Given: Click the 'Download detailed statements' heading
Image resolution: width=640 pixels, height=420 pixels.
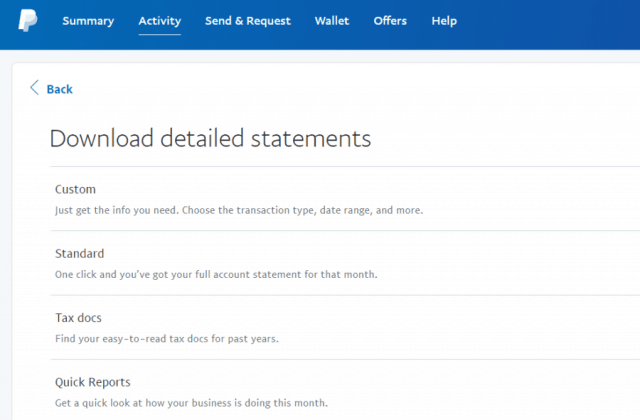Looking at the screenshot, I should [210, 138].
